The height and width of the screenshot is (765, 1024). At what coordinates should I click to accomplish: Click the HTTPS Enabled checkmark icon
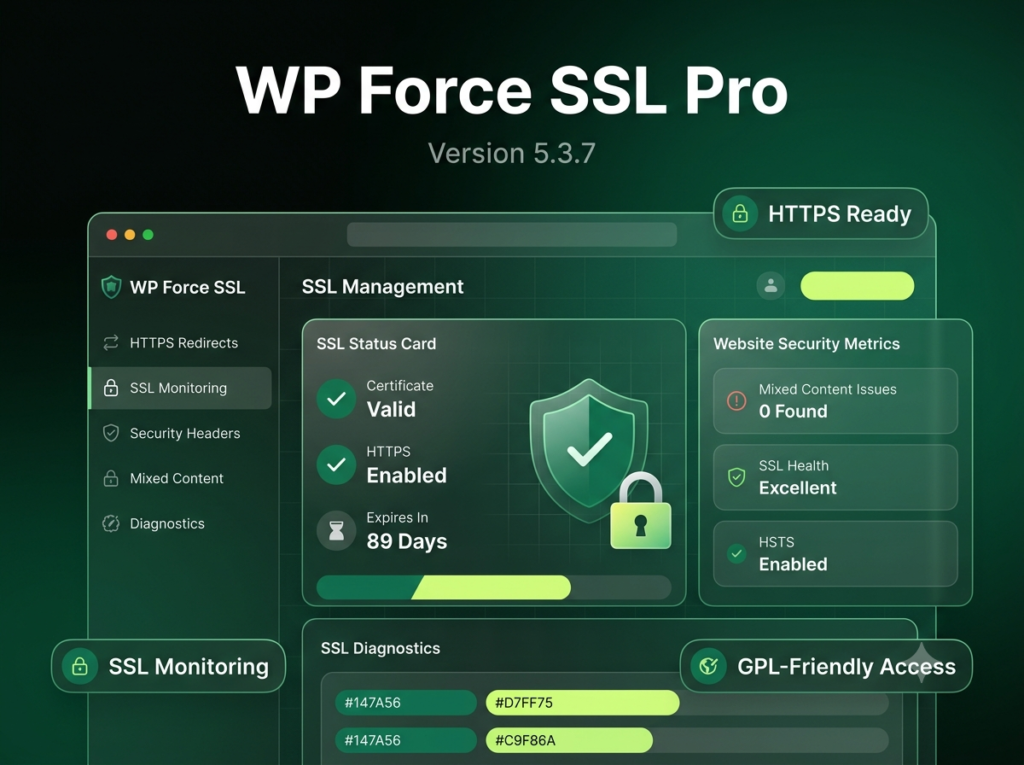point(336,464)
